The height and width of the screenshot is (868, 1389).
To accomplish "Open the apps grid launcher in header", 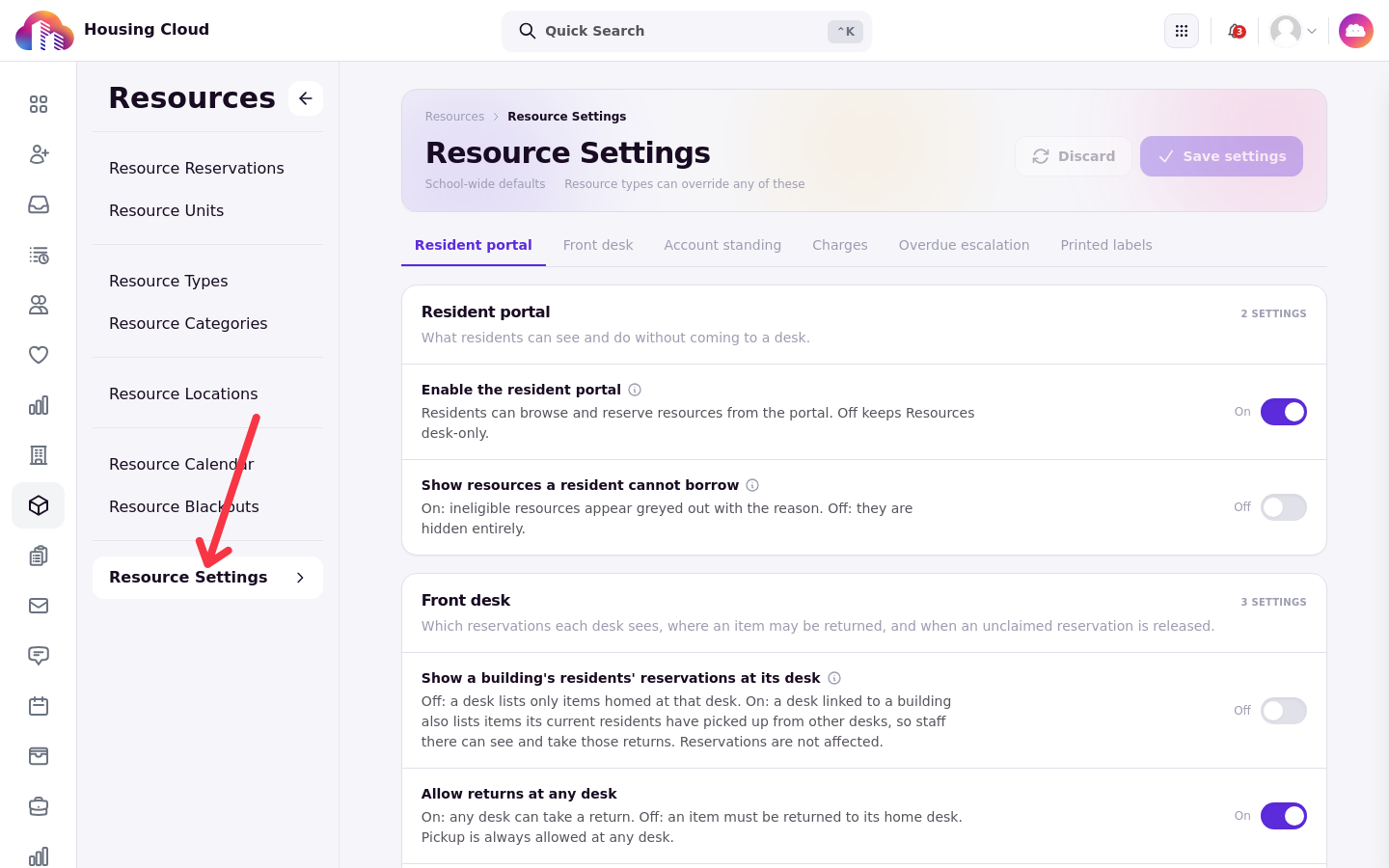I will (x=1182, y=31).
